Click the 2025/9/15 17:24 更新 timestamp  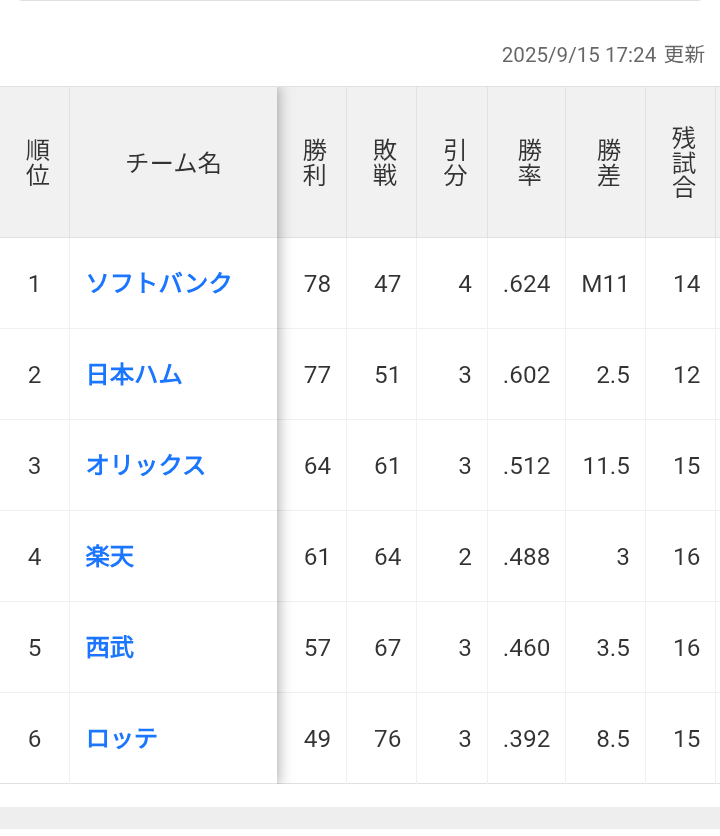(603, 55)
